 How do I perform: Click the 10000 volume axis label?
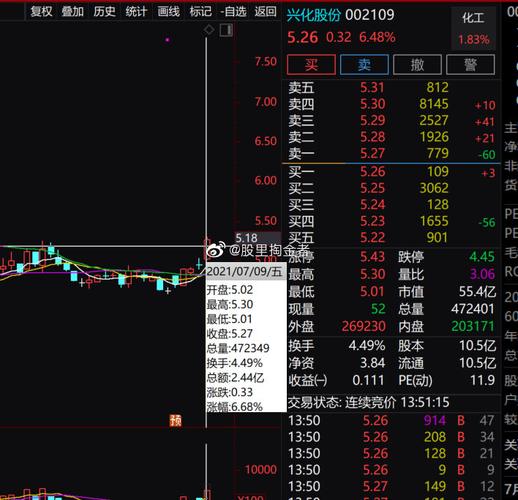pos(261,470)
